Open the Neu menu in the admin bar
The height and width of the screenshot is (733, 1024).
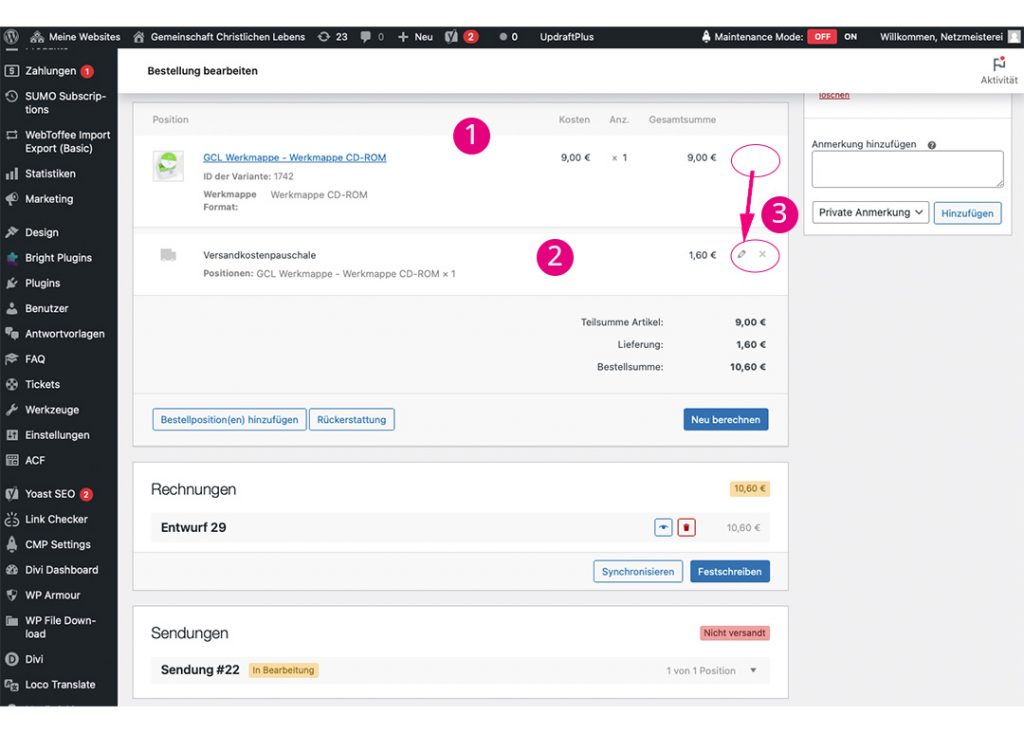point(415,37)
